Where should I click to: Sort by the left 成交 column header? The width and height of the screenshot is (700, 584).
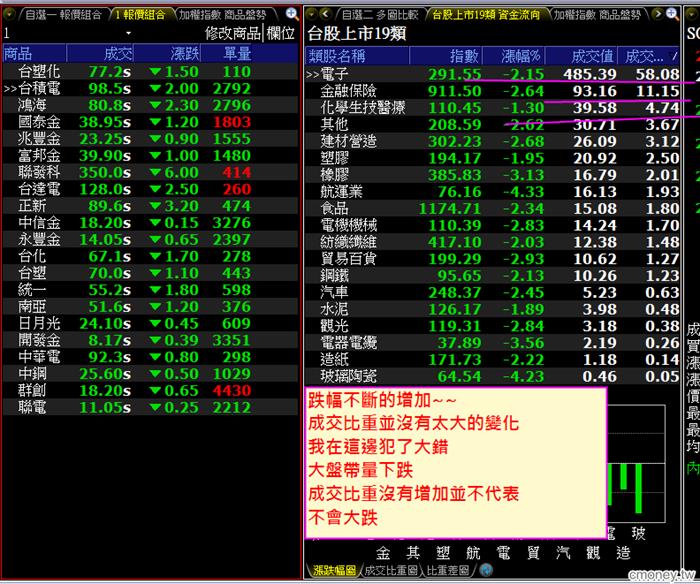click(100, 54)
